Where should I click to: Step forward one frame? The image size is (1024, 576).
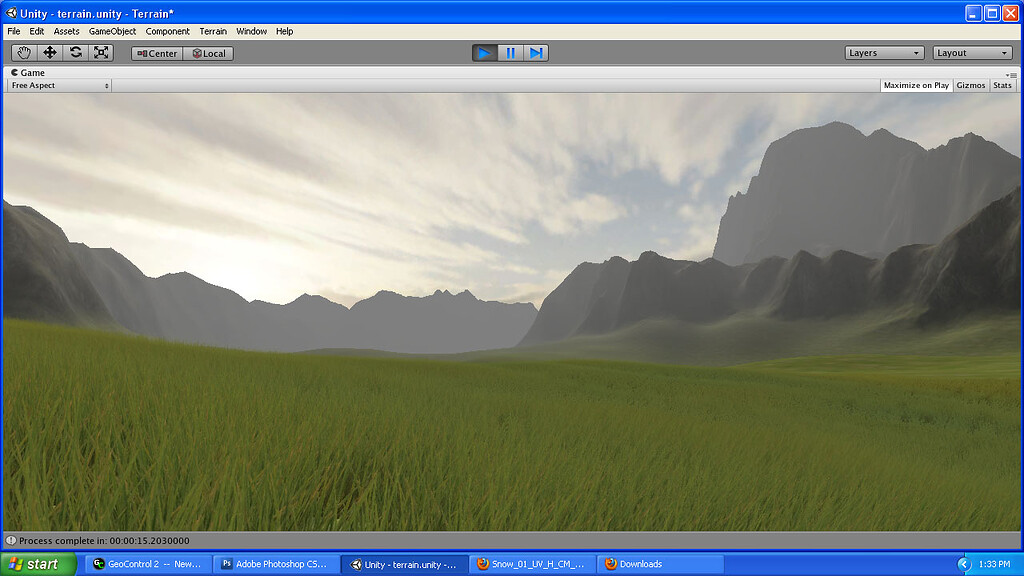pos(537,52)
